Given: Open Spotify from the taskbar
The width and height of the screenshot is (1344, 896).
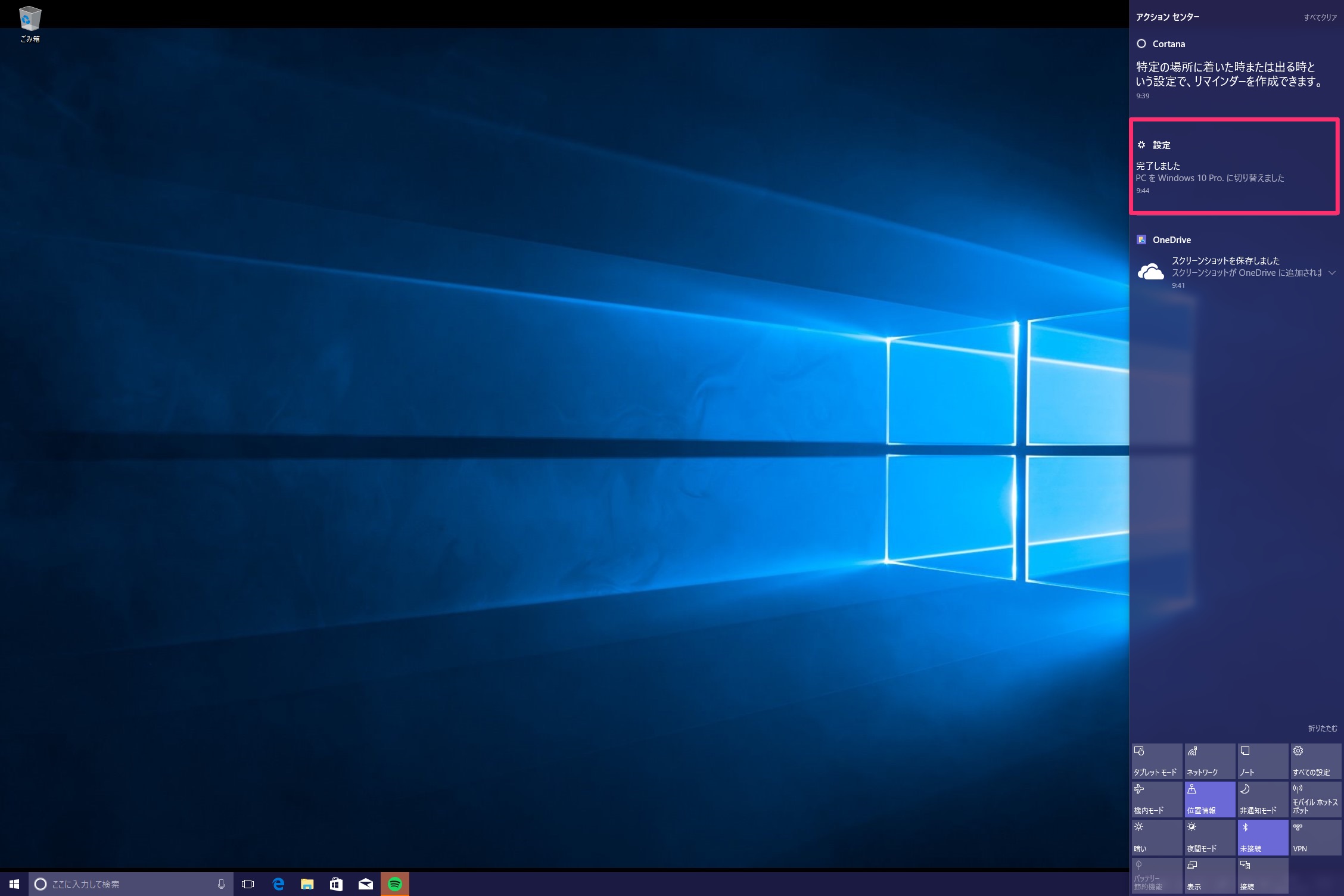Looking at the screenshot, I should (x=395, y=884).
